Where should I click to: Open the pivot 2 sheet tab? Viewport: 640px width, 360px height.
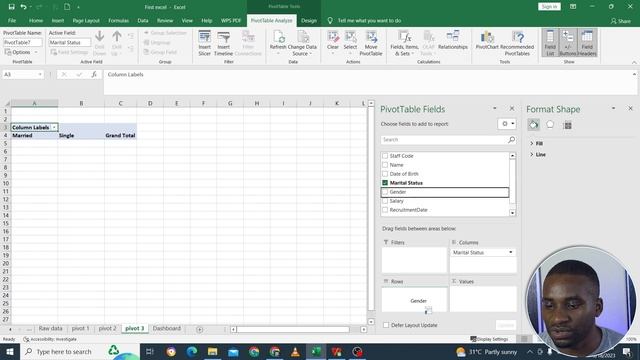[x=107, y=329]
